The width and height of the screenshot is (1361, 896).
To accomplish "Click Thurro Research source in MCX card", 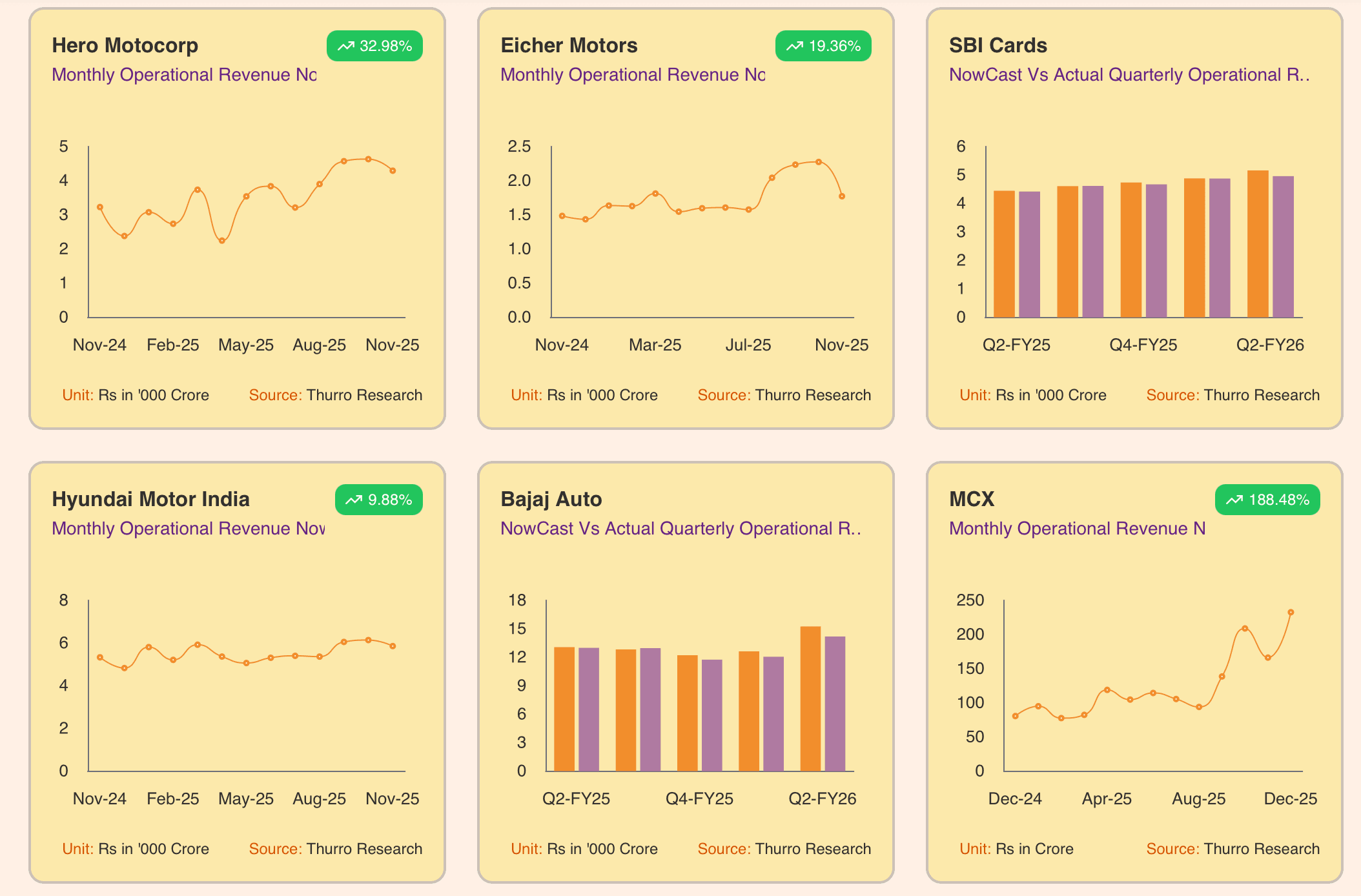I will 1261,849.
